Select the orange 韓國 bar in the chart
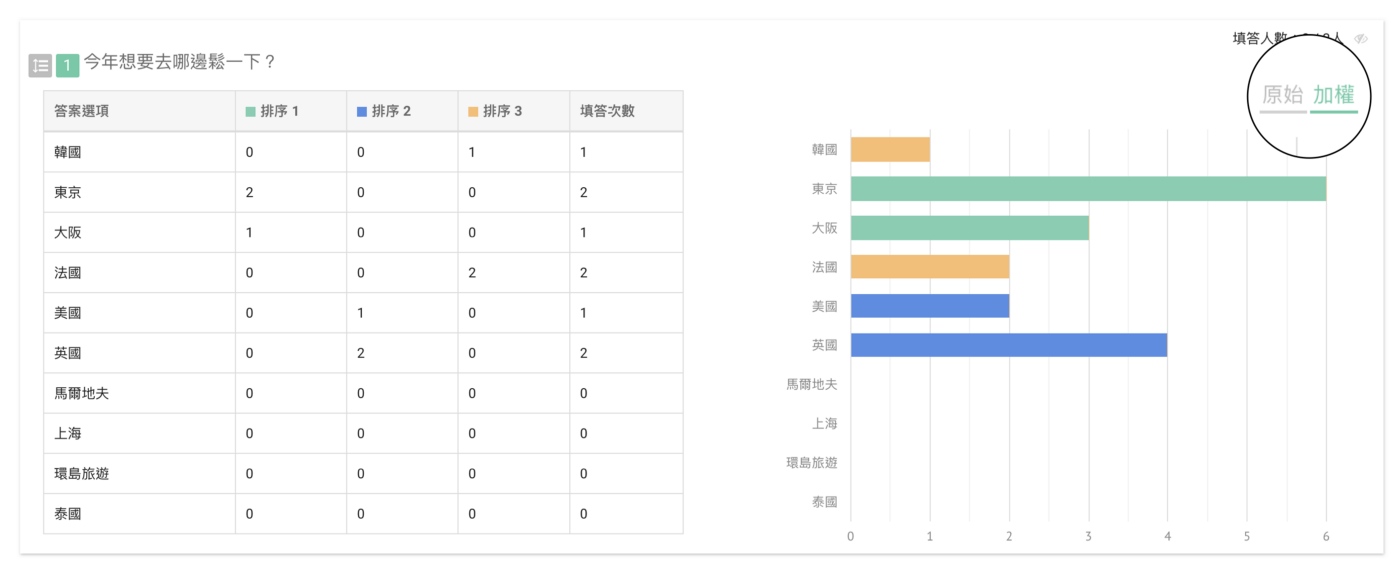Screen dimensions: 1400x572 point(890,149)
